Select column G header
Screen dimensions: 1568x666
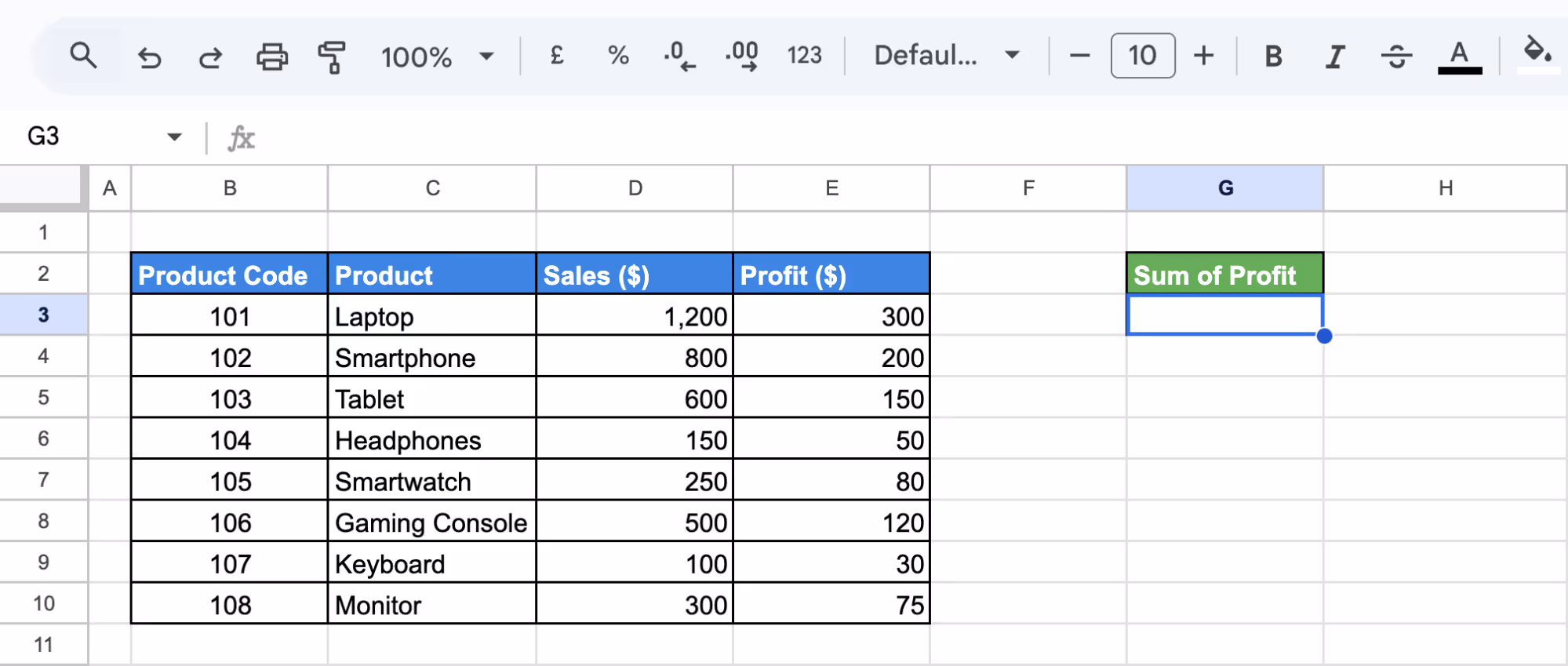coord(1225,188)
